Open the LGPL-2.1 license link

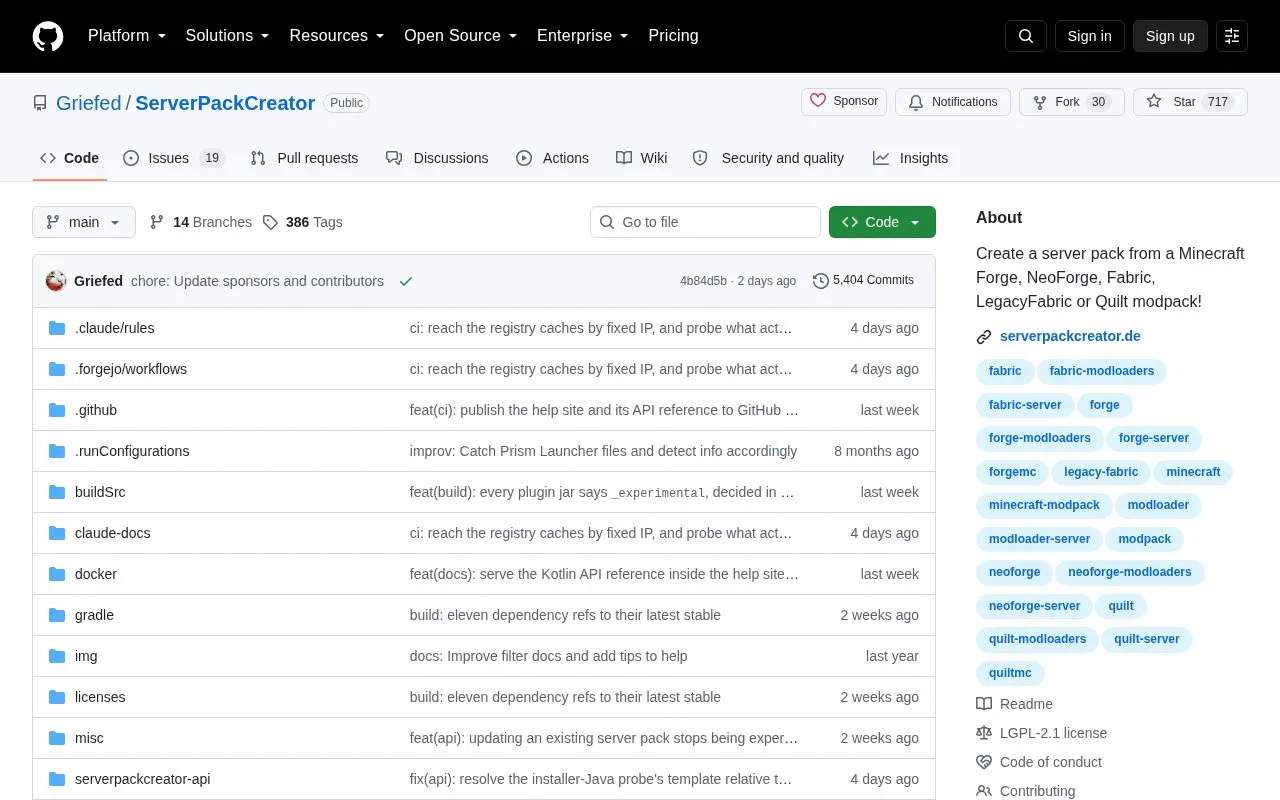[x=1042, y=733]
